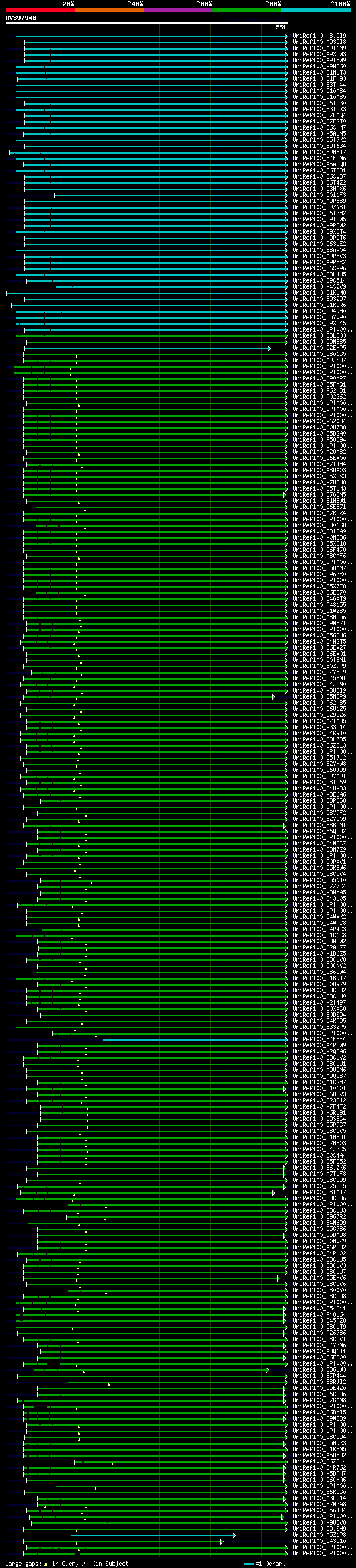Image resolution: width=356 pixels, height=1568 pixels.
Task: Select the UniRef100_A2Q0S2 entry
Action: click(x=319, y=452)
